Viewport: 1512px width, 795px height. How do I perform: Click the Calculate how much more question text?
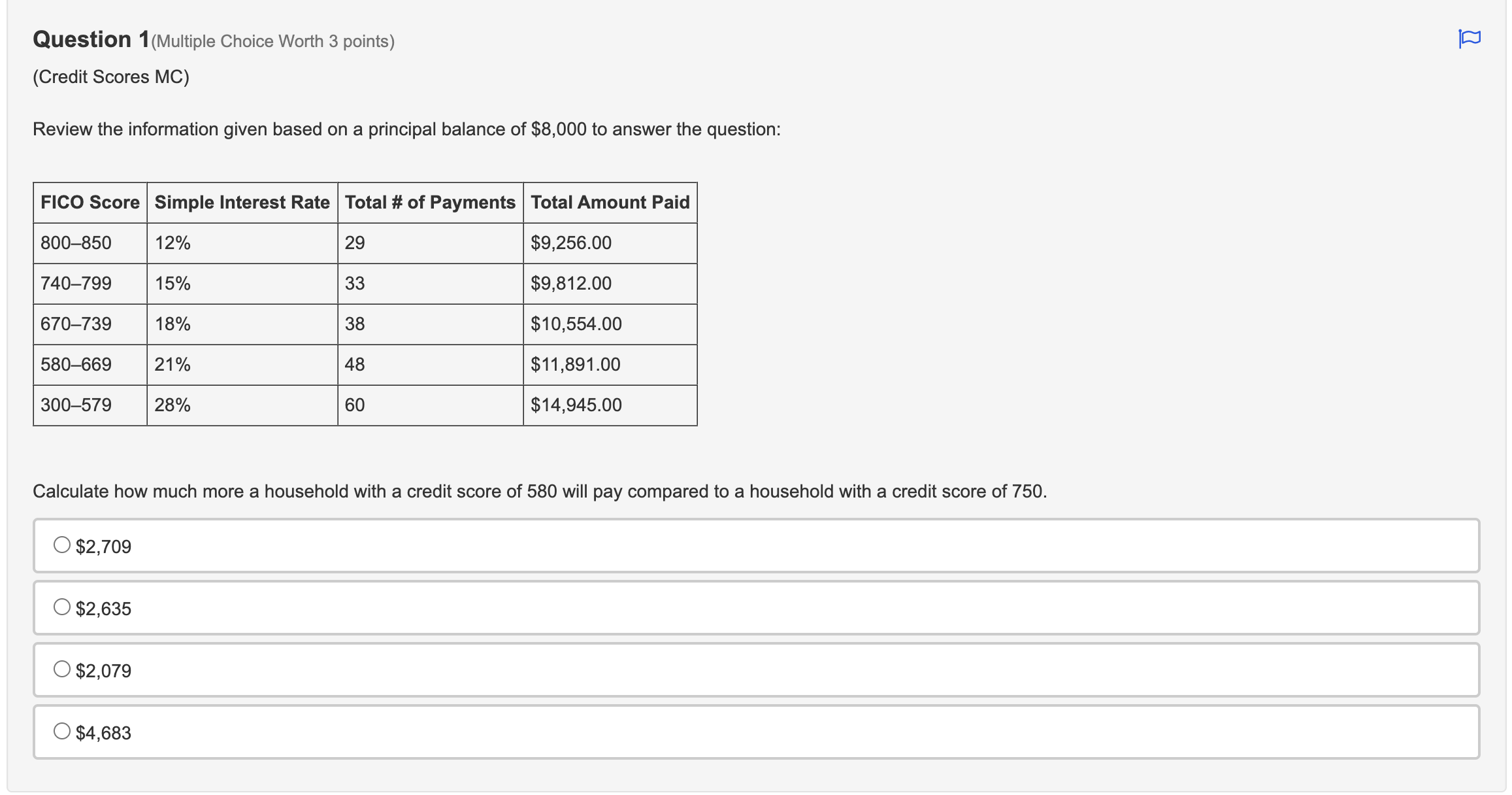(540, 492)
